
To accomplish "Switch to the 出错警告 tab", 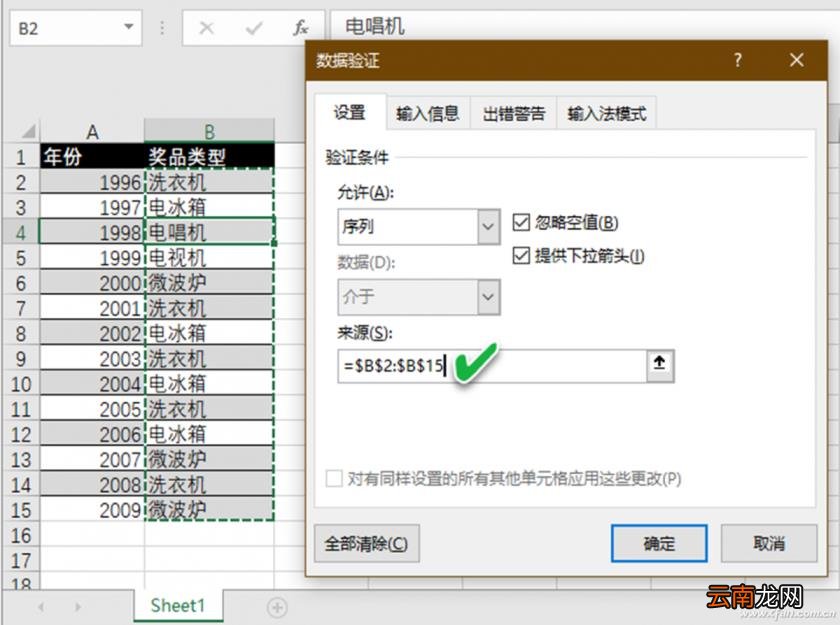I will 513,113.
